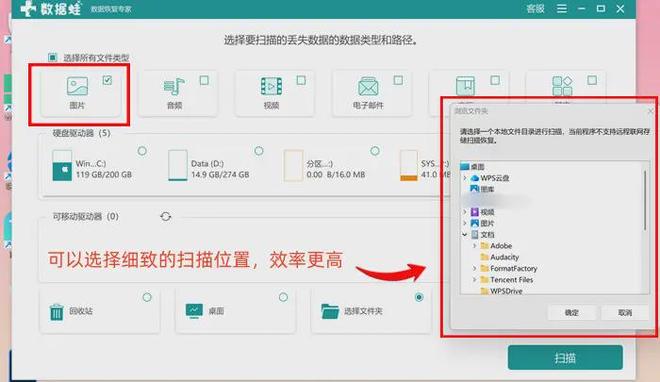Click the 选择文件夹 folder icon

coord(330,311)
